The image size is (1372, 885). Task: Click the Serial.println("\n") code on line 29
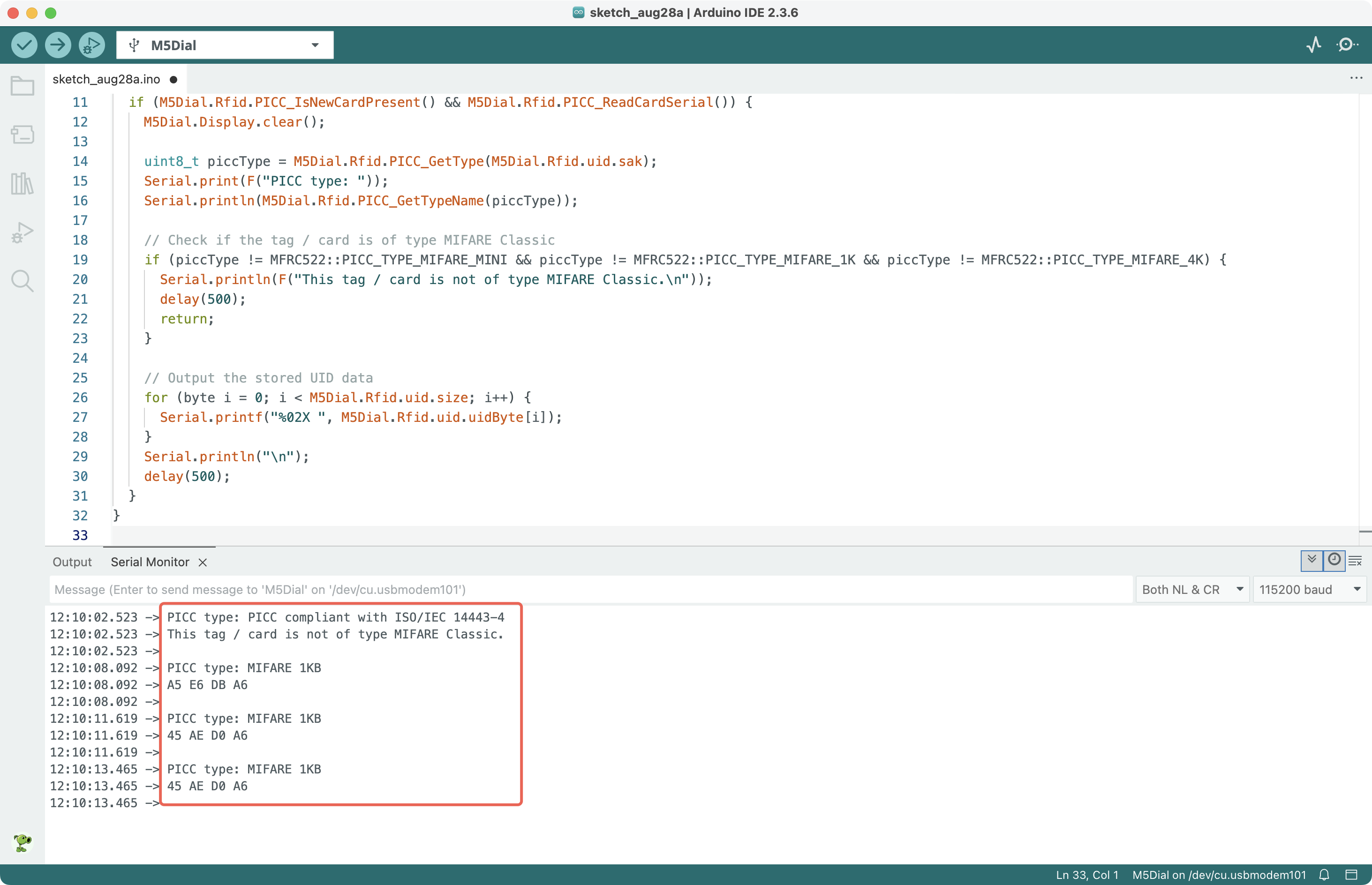point(226,457)
